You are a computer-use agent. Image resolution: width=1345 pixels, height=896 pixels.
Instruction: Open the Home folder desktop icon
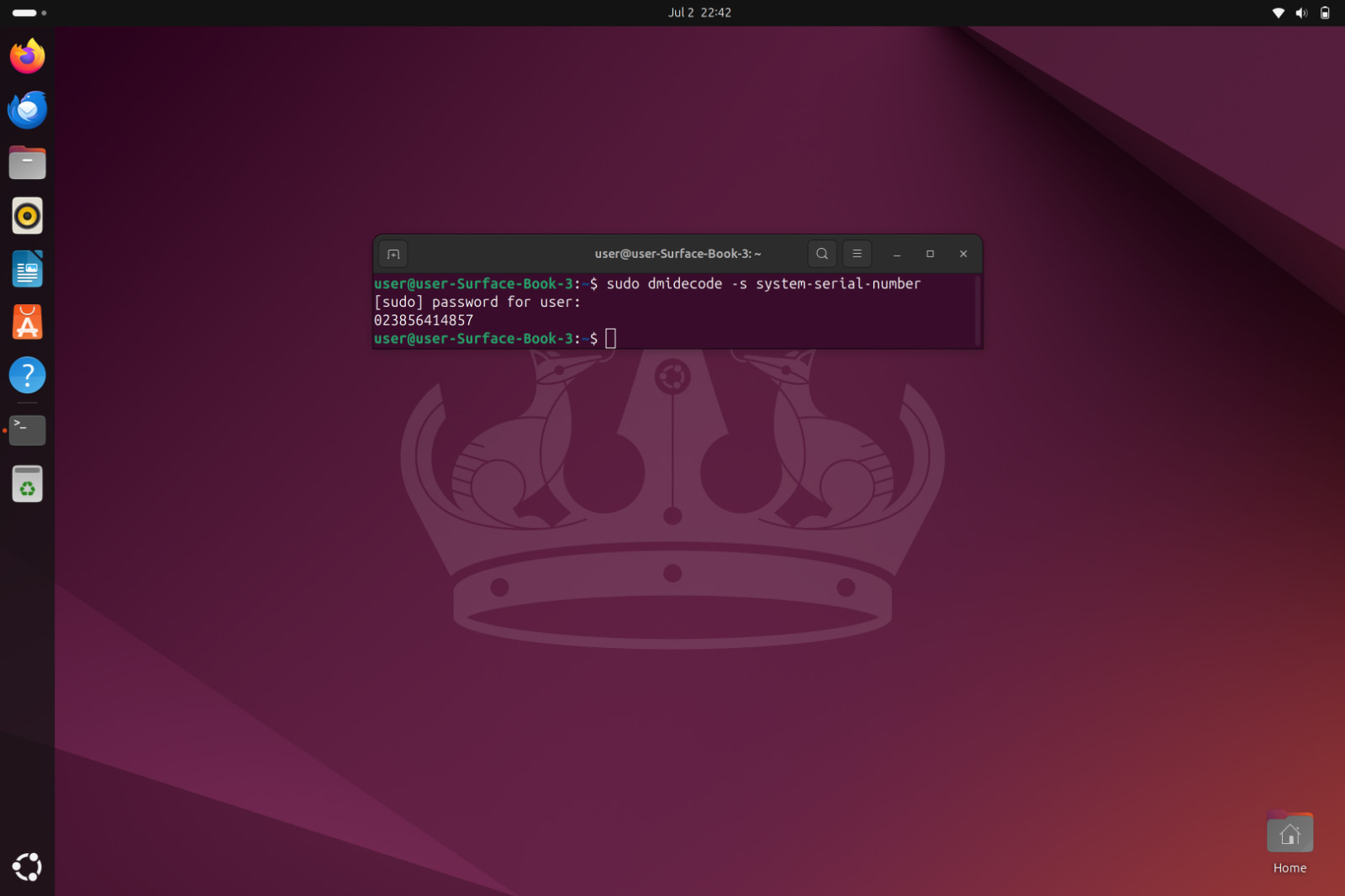(x=1290, y=843)
